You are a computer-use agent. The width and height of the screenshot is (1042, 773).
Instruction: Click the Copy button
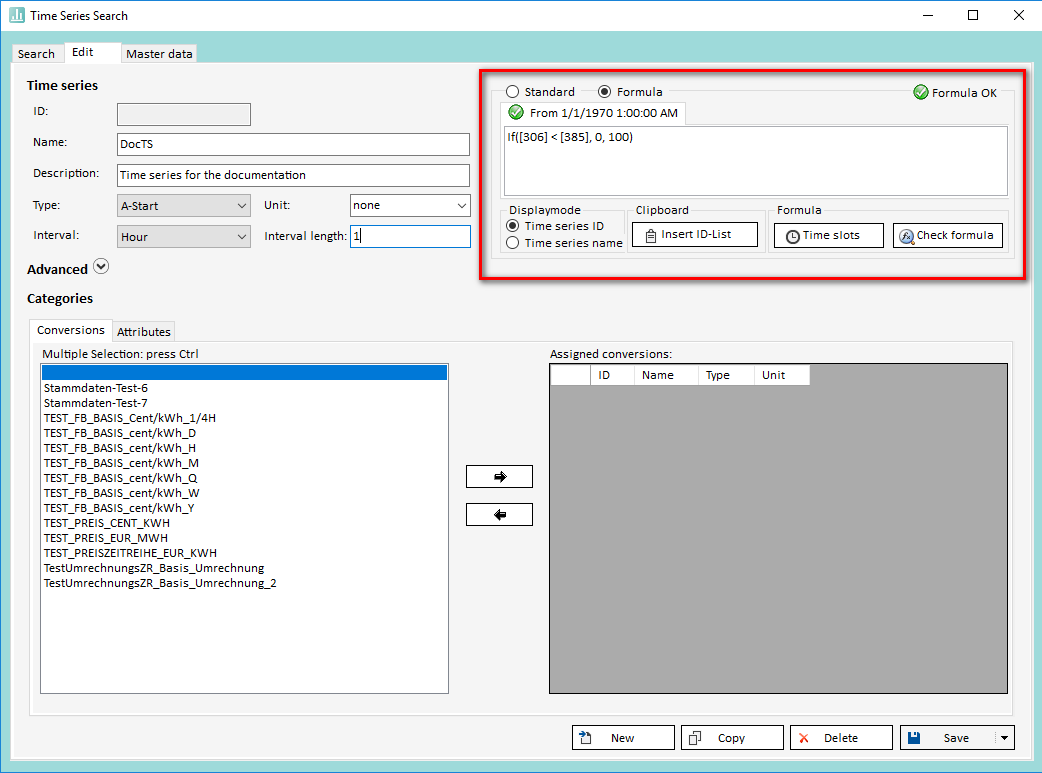coord(732,738)
